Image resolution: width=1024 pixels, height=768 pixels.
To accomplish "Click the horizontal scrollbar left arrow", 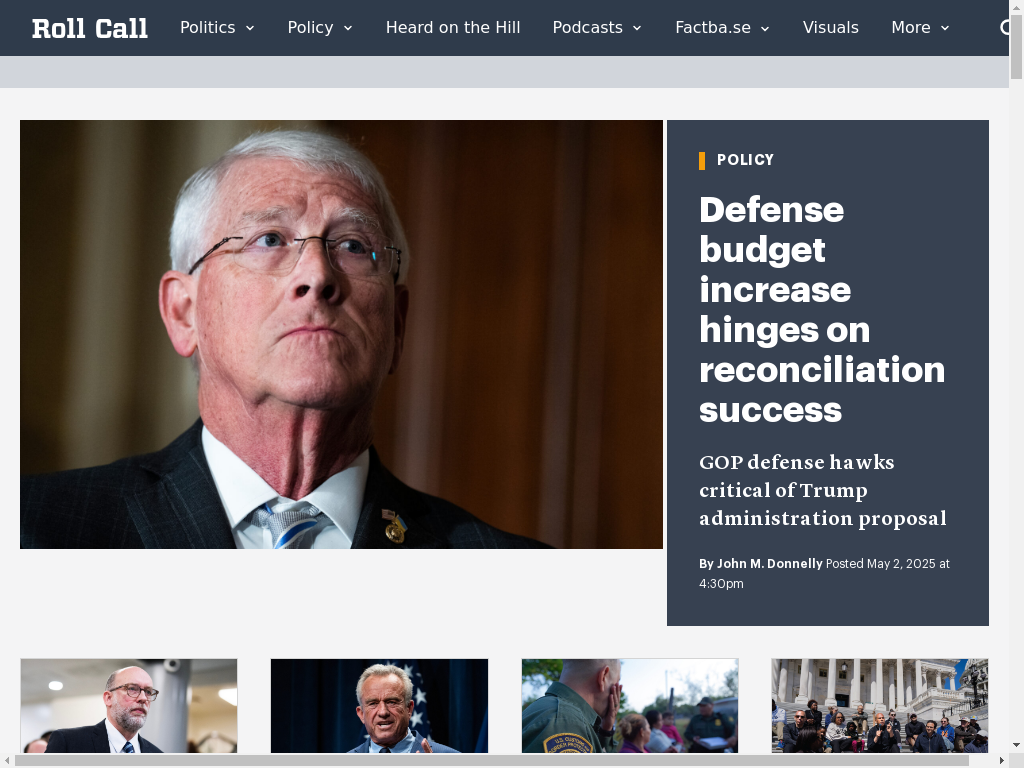I will pos(7,761).
